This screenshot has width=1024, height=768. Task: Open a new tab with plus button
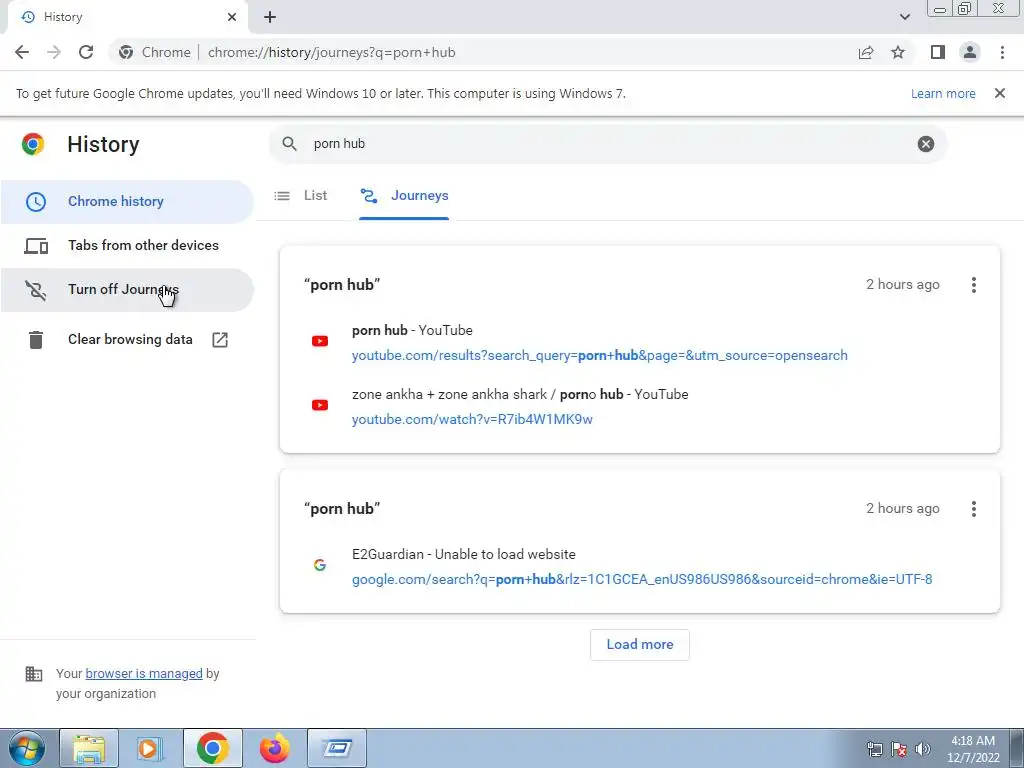pyautogui.click(x=270, y=17)
